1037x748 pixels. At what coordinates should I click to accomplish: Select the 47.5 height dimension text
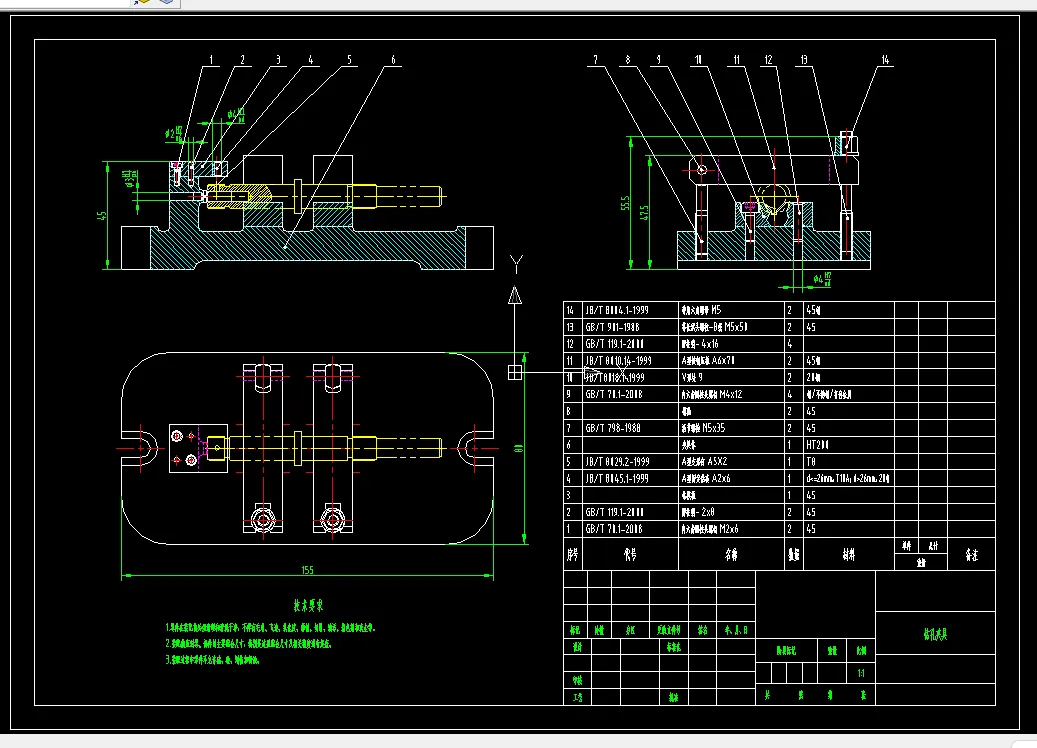coord(645,212)
